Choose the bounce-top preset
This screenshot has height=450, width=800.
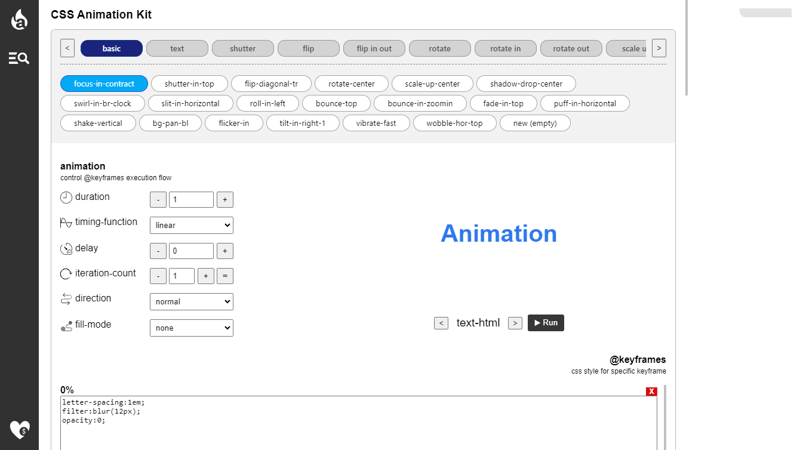click(x=336, y=104)
